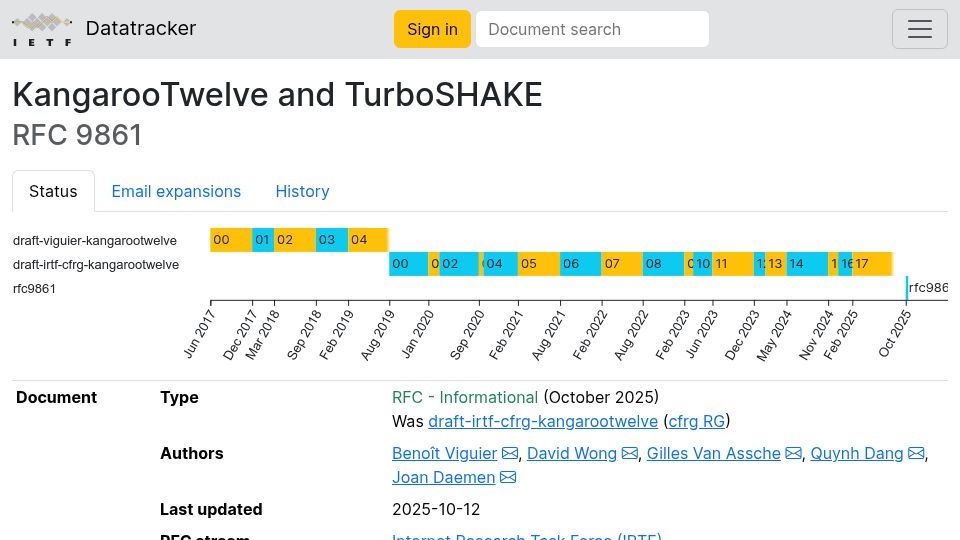Click the draft-irtf-cfrg-kangarootwelve timeline row label
The height and width of the screenshot is (540, 960).
pyautogui.click(x=96, y=264)
